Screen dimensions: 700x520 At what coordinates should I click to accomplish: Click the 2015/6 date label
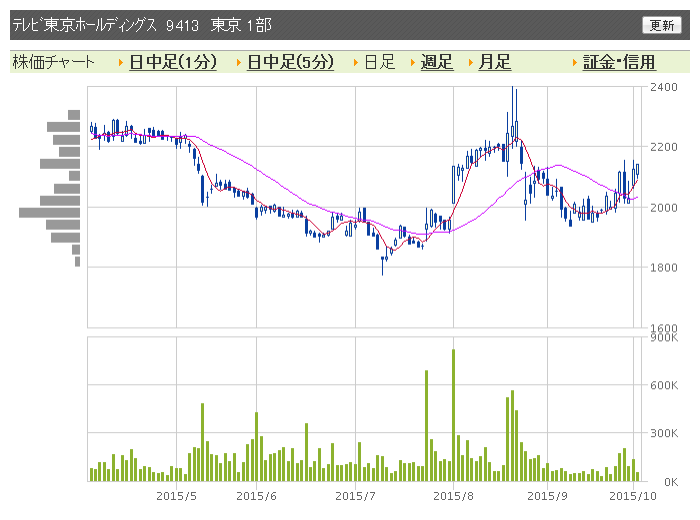256,496
